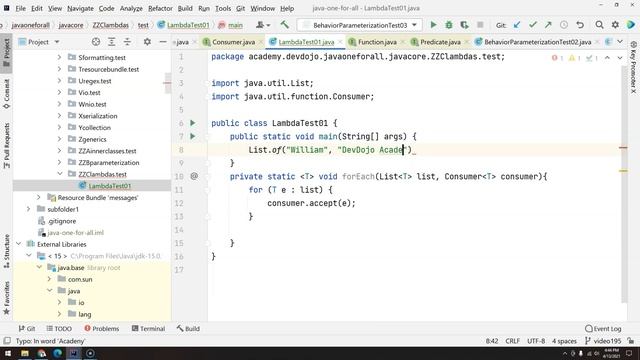Open Project panel options gear

click(147, 42)
